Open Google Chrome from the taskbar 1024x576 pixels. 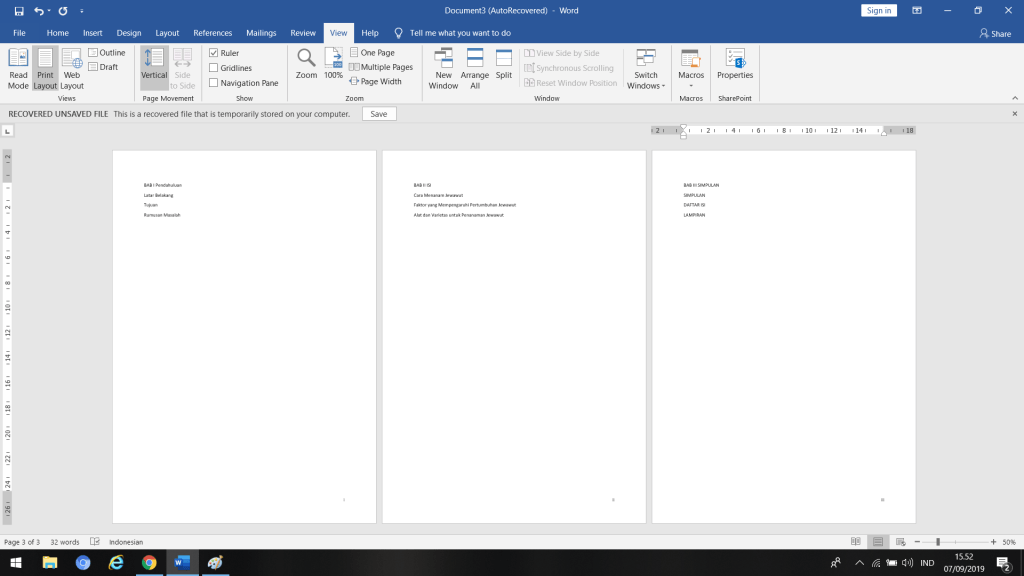pos(149,562)
